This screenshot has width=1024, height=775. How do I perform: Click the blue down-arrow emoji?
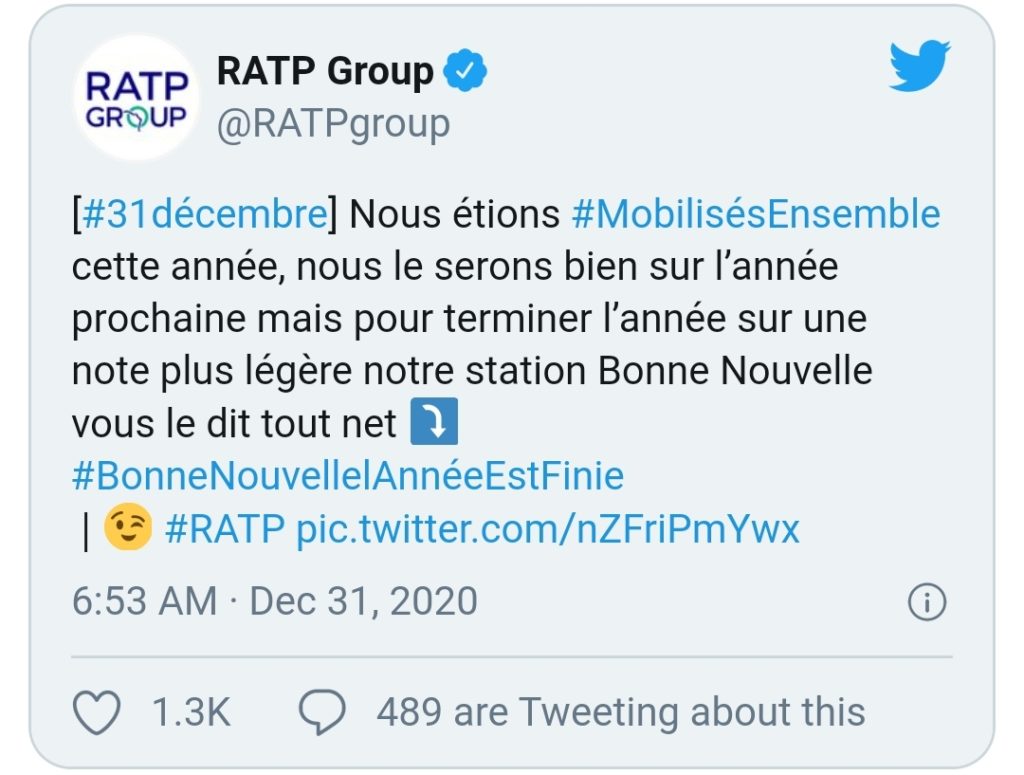[x=434, y=424]
